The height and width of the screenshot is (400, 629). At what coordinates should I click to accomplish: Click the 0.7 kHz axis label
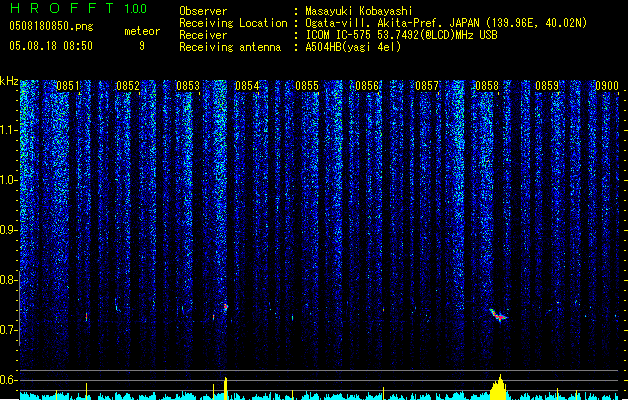[9, 330]
